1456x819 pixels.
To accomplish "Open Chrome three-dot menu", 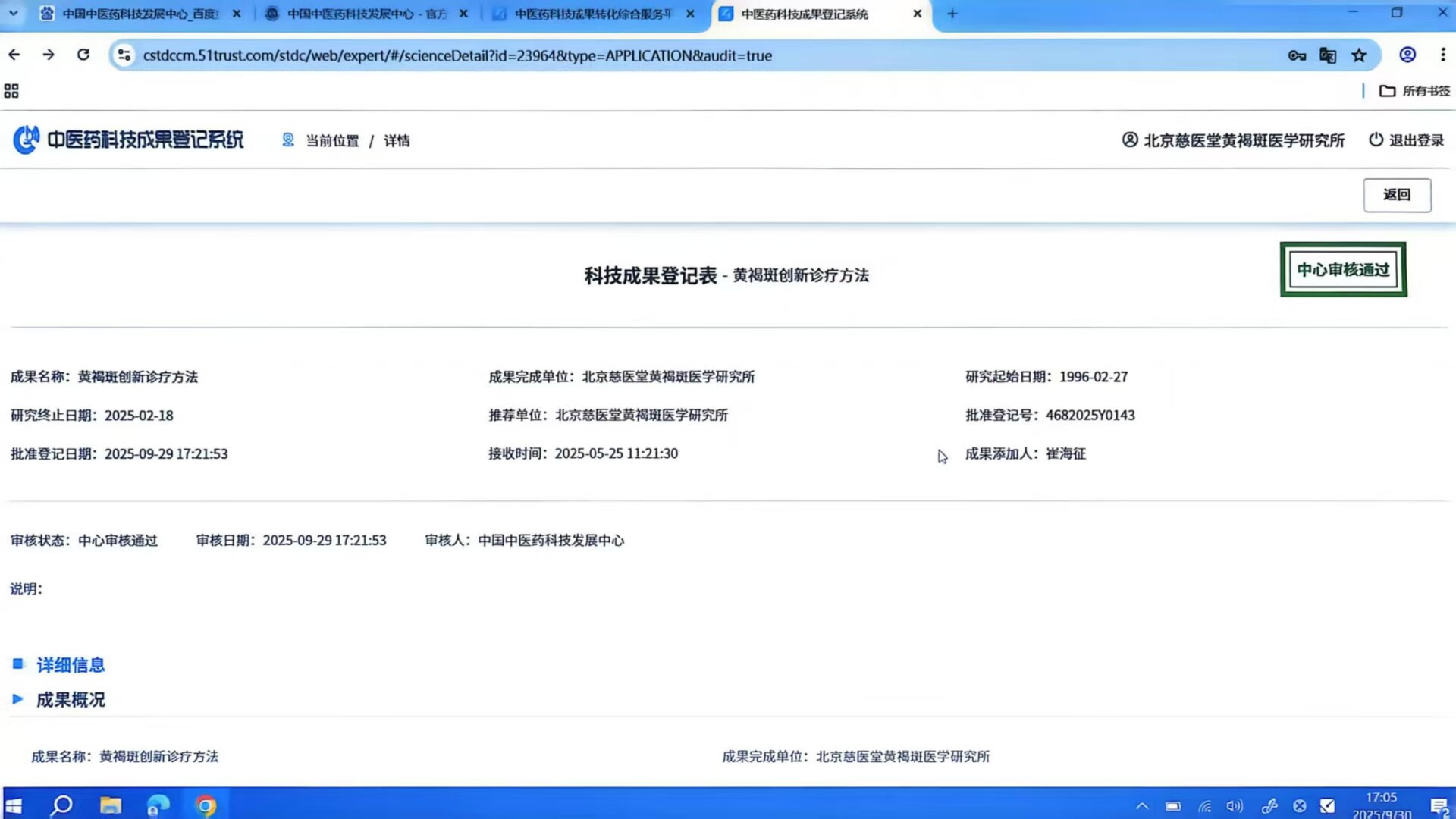I will pyautogui.click(x=1442, y=55).
